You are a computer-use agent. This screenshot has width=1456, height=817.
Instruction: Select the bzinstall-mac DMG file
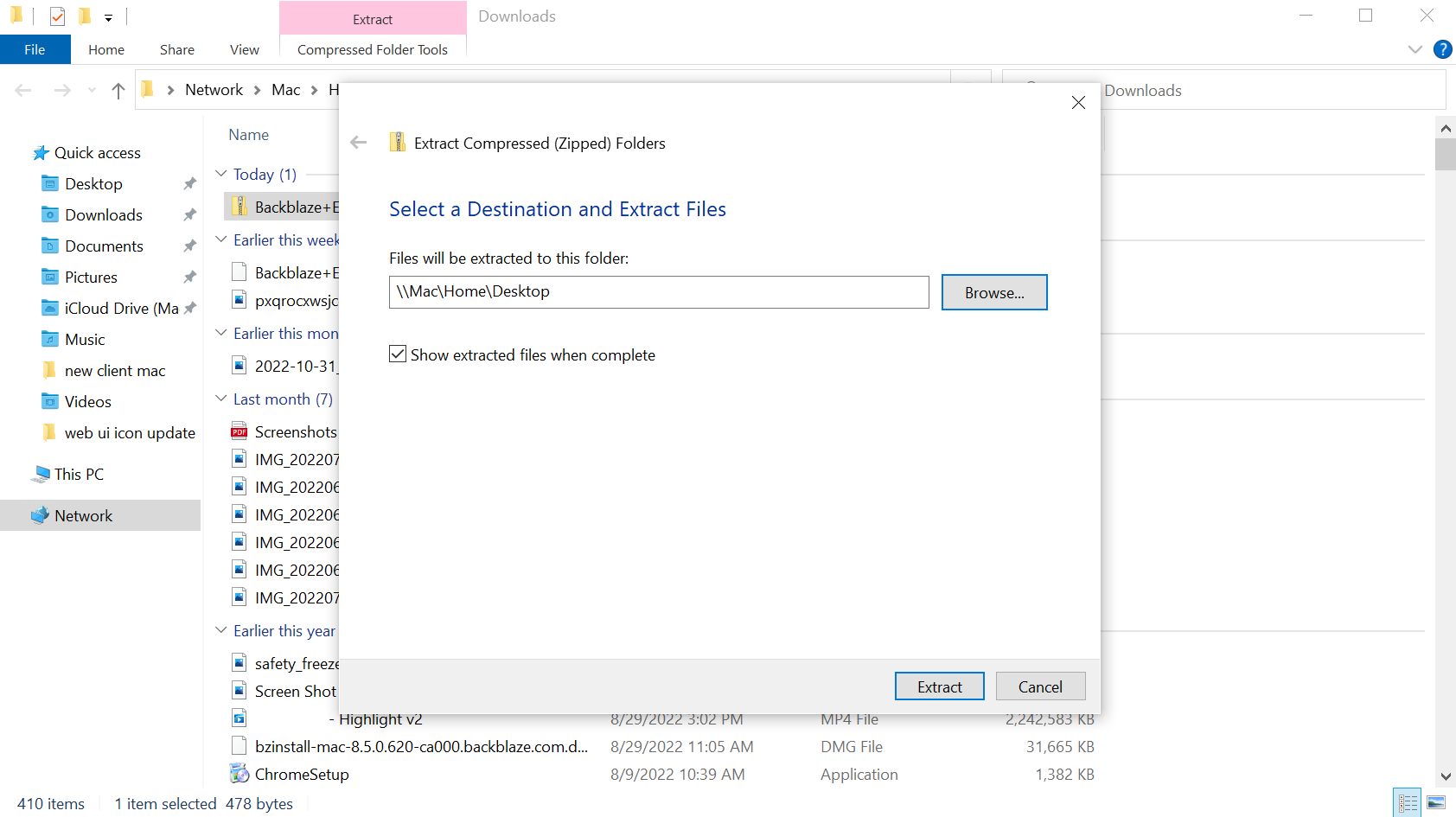[421, 746]
